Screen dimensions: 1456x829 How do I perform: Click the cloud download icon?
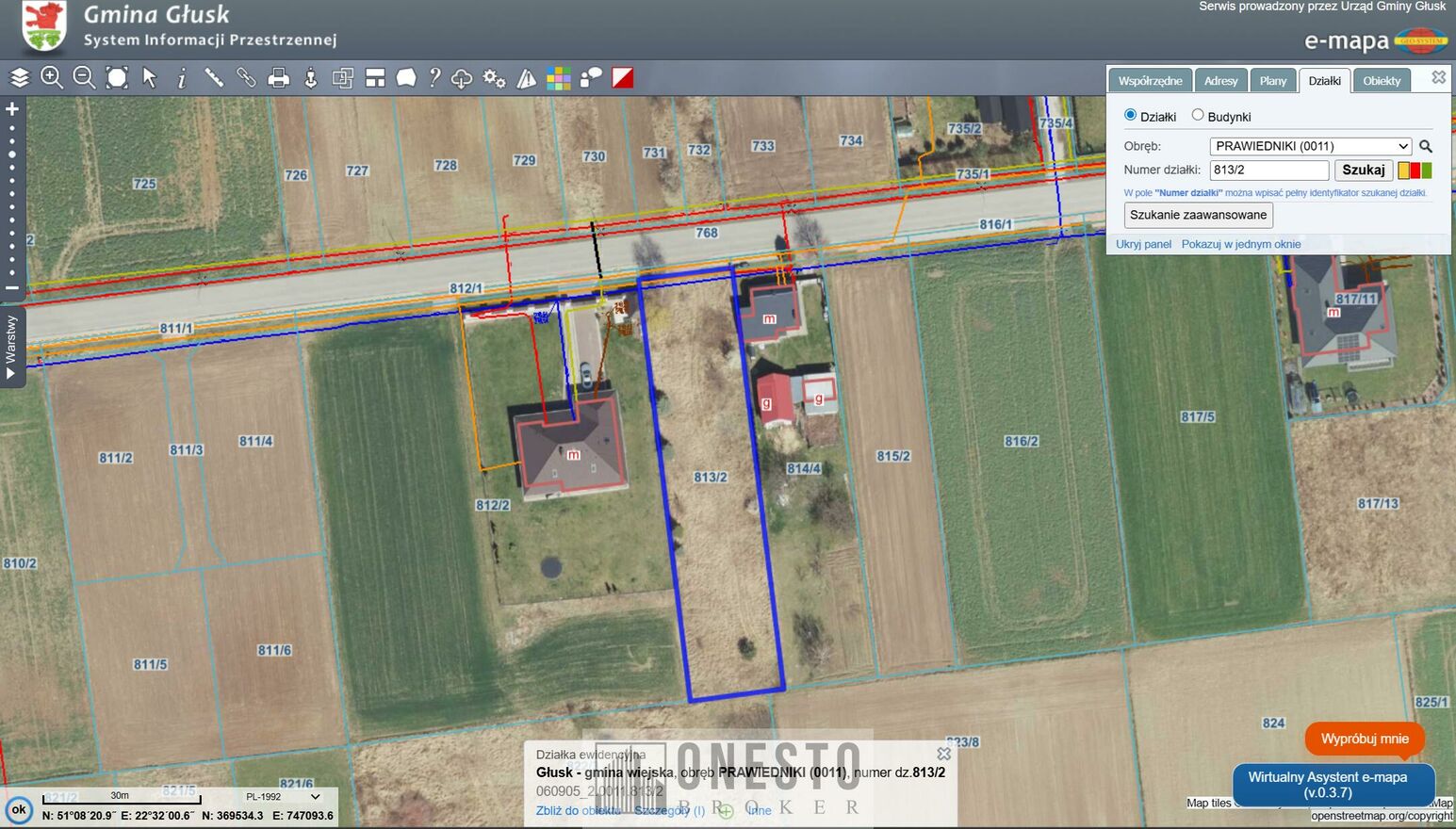coord(462,78)
